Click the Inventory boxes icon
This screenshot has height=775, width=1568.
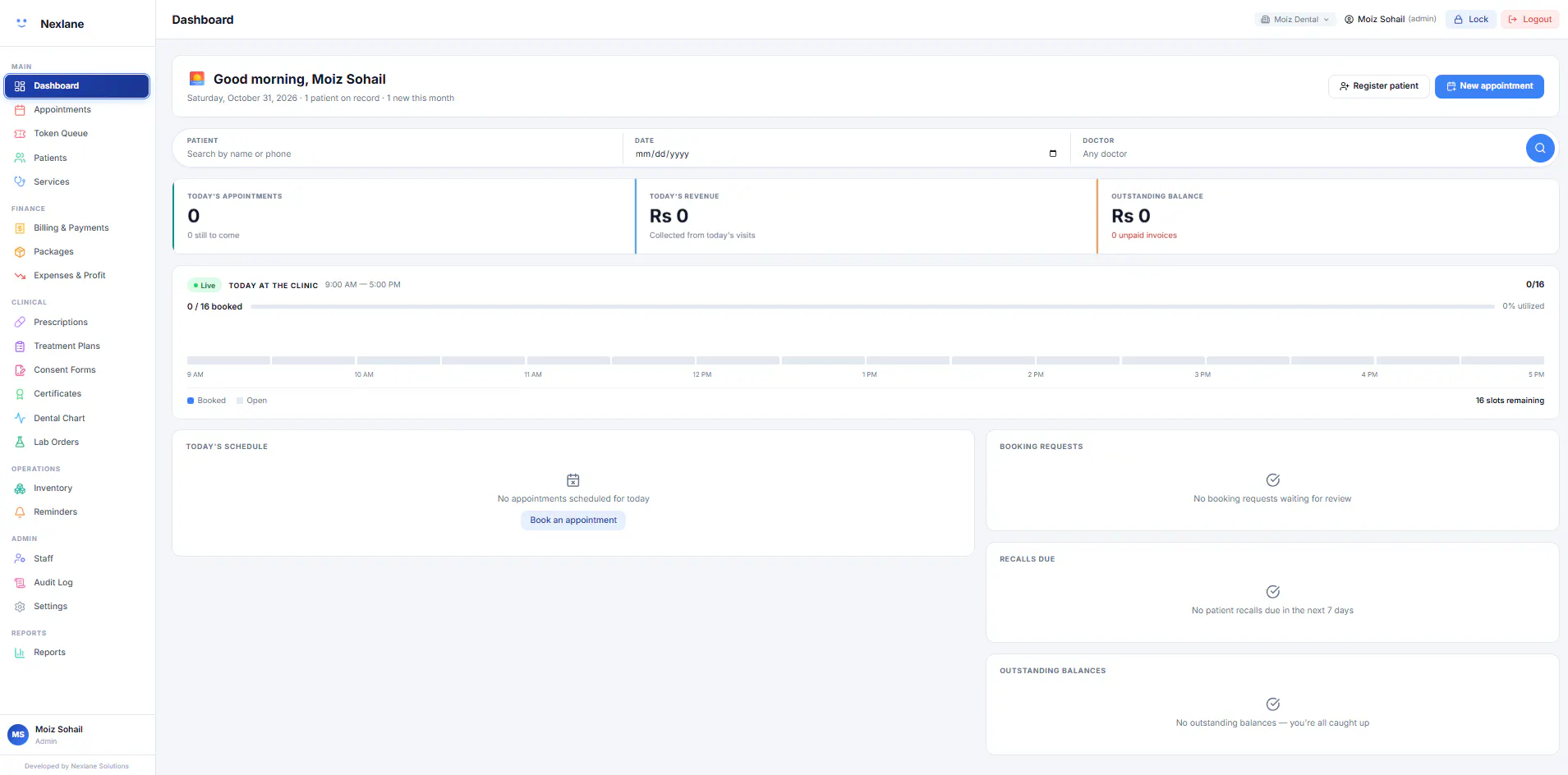pos(20,488)
